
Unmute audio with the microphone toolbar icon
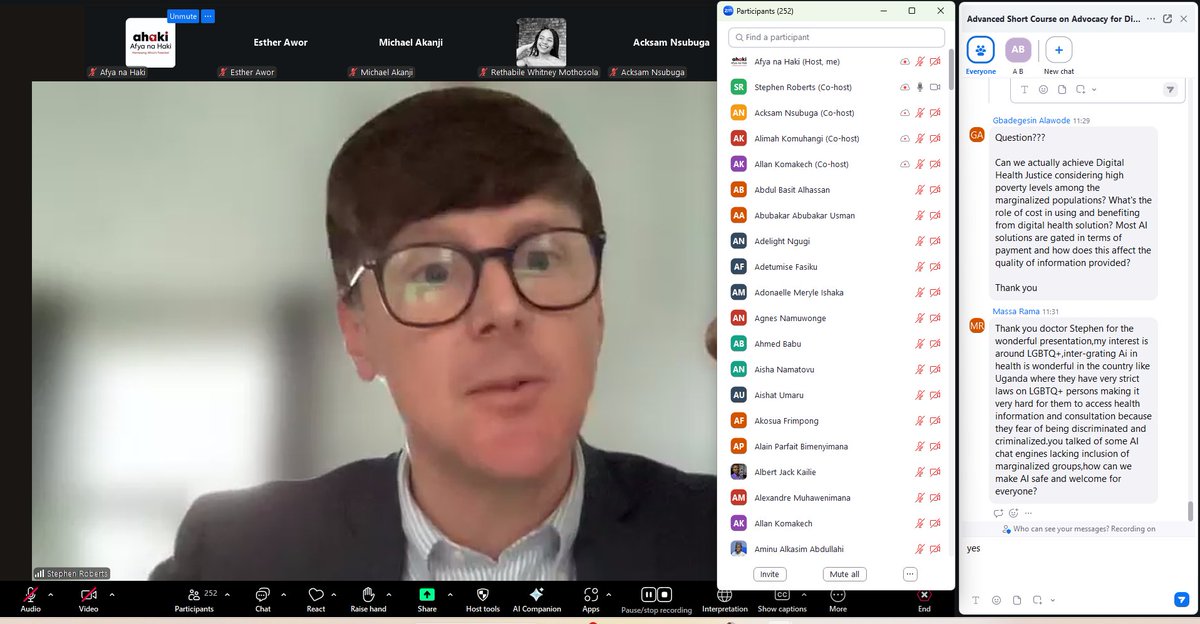click(x=30, y=594)
